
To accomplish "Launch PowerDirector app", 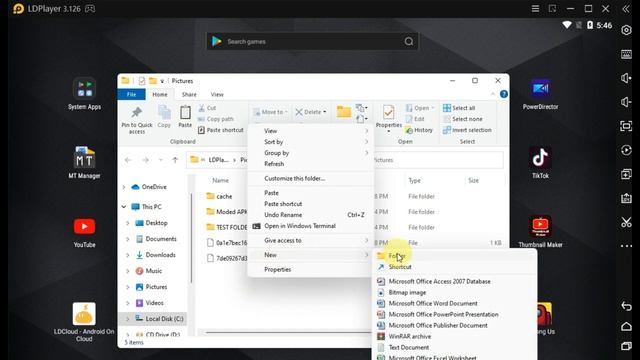I will (x=540, y=89).
